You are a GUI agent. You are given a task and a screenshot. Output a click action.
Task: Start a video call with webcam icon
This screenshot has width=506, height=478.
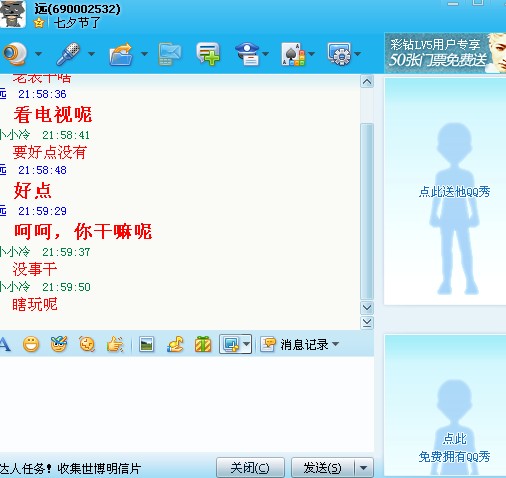click(15, 54)
